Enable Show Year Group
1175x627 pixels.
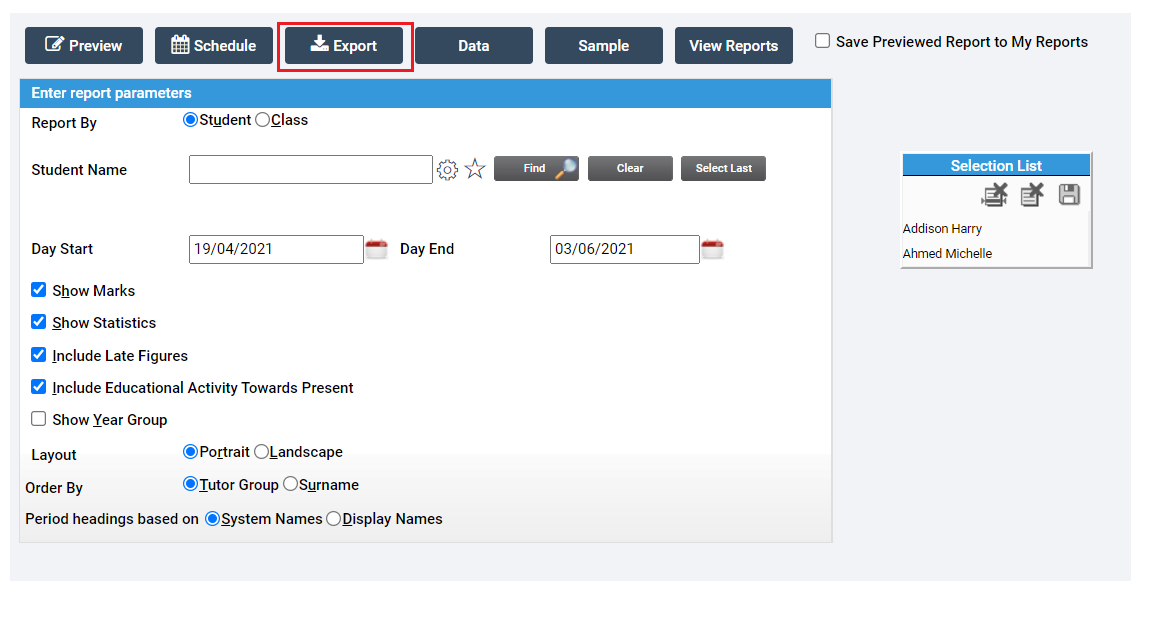pyautogui.click(x=37, y=418)
